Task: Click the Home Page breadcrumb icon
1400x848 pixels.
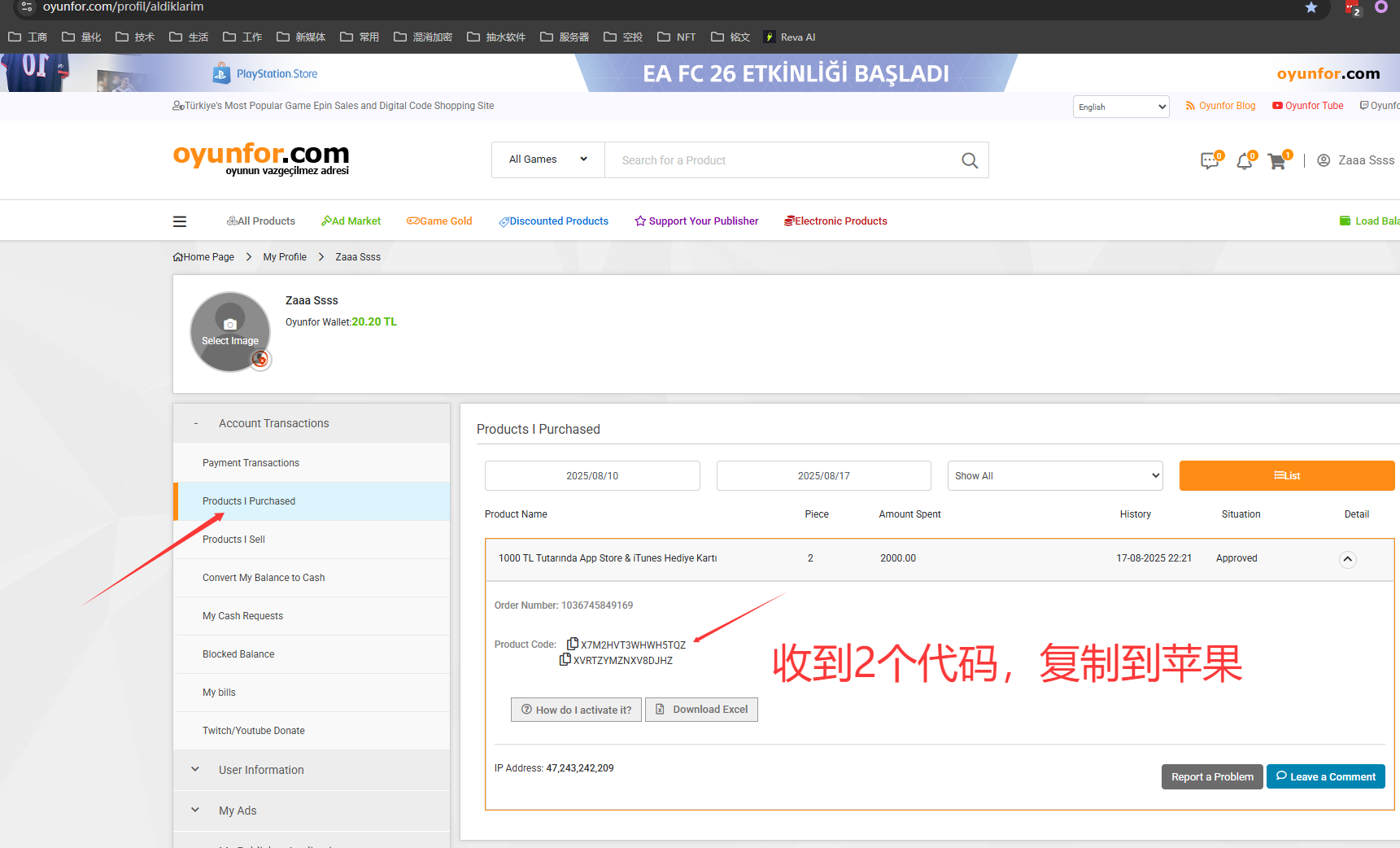Action: pyautogui.click(x=178, y=257)
